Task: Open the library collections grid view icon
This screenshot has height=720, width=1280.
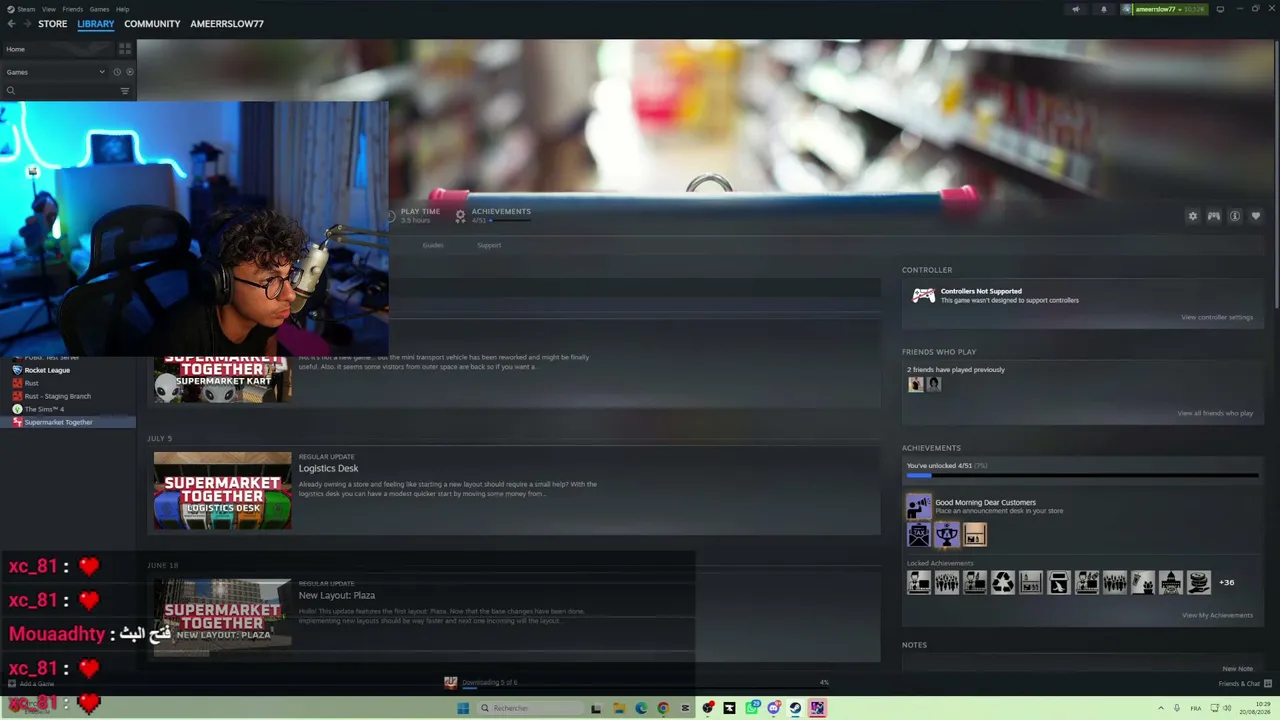Action: pos(125,48)
